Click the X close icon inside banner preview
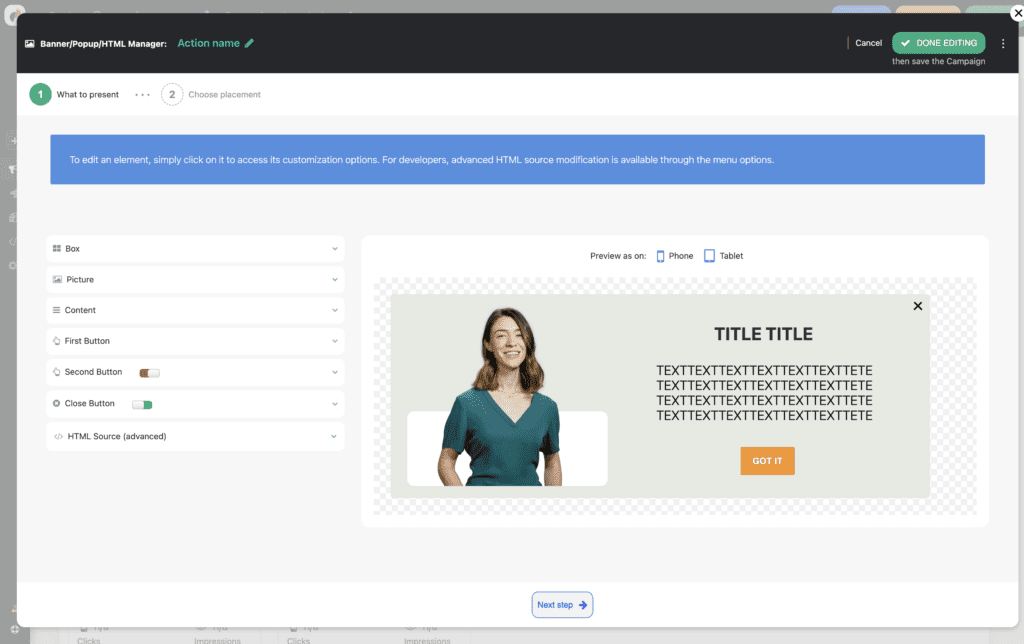Image resolution: width=1024 pixels, height=644 pixels. point(918,306)
